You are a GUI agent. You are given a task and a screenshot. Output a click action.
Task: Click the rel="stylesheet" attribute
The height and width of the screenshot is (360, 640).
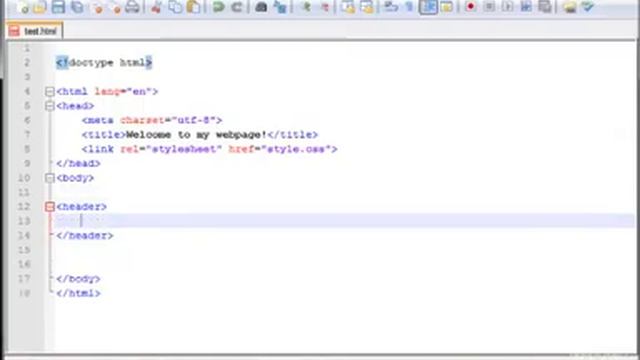pos(171,149)
